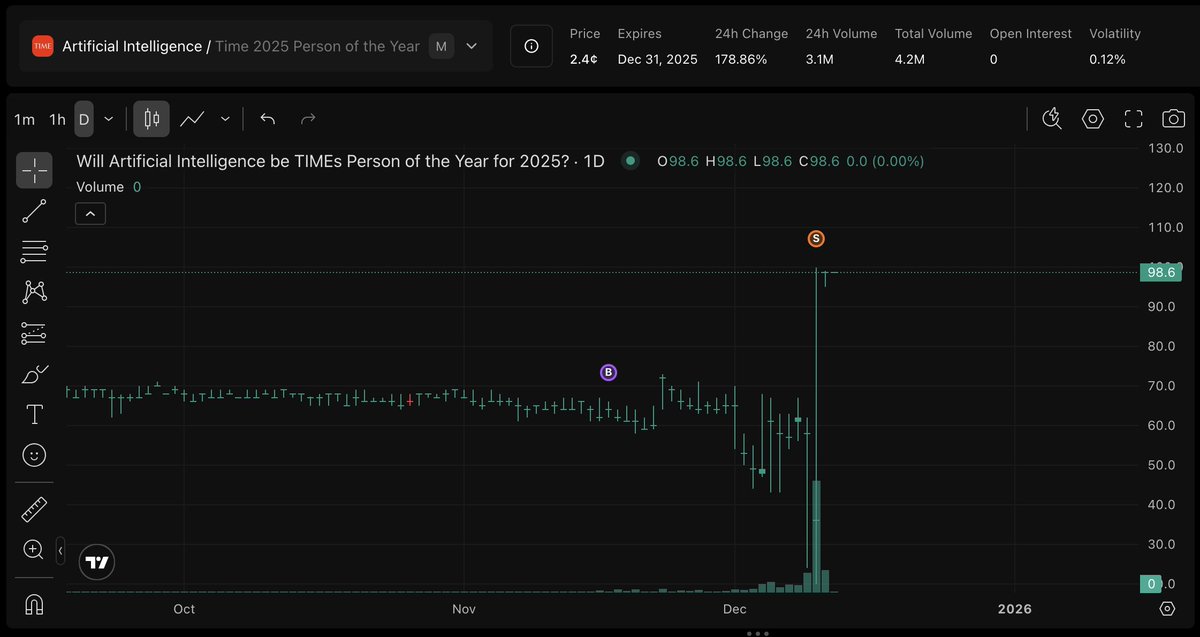Open the emoji icons tool
The width and height of the screenshot is (1200, 637).
[x=34, y=455]
